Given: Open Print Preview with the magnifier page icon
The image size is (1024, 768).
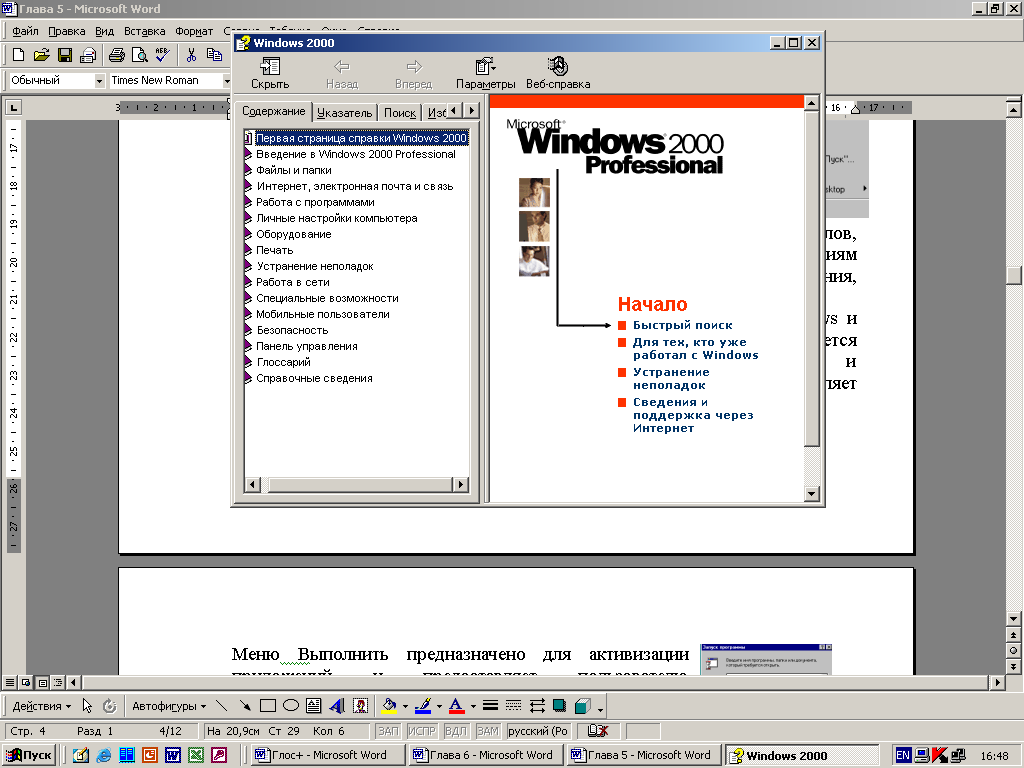Looking at the screenshot, I should (140, 56).
